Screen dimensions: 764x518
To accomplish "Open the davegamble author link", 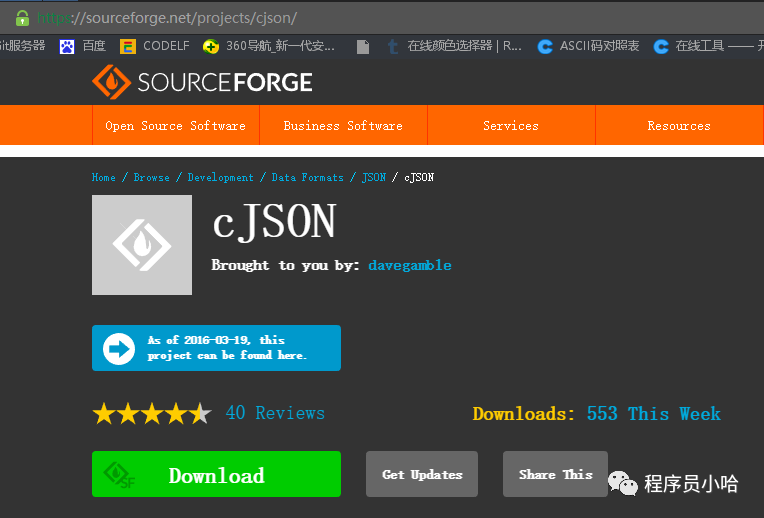I will click(x=410, y=265).
